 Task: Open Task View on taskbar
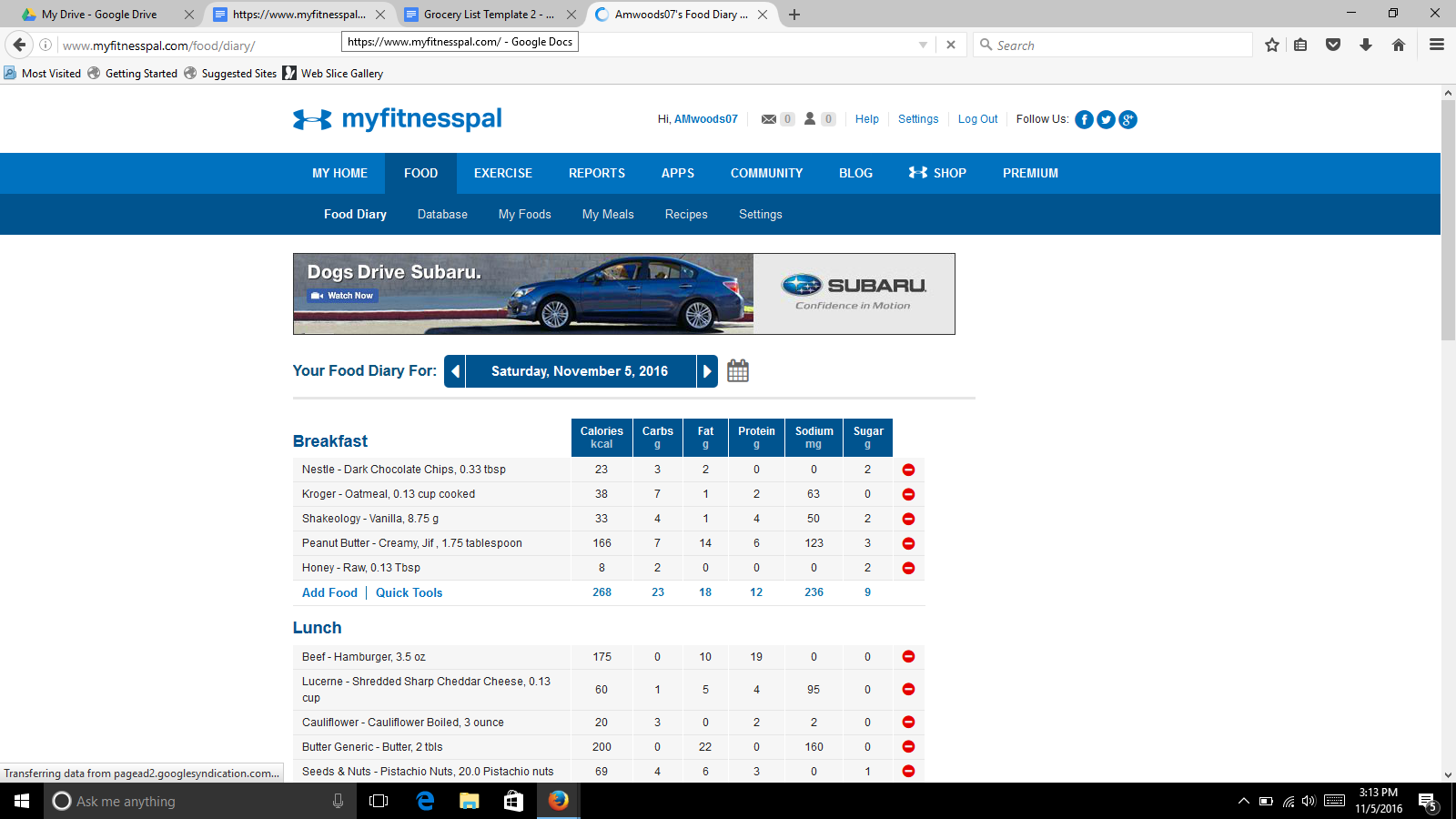379,801
